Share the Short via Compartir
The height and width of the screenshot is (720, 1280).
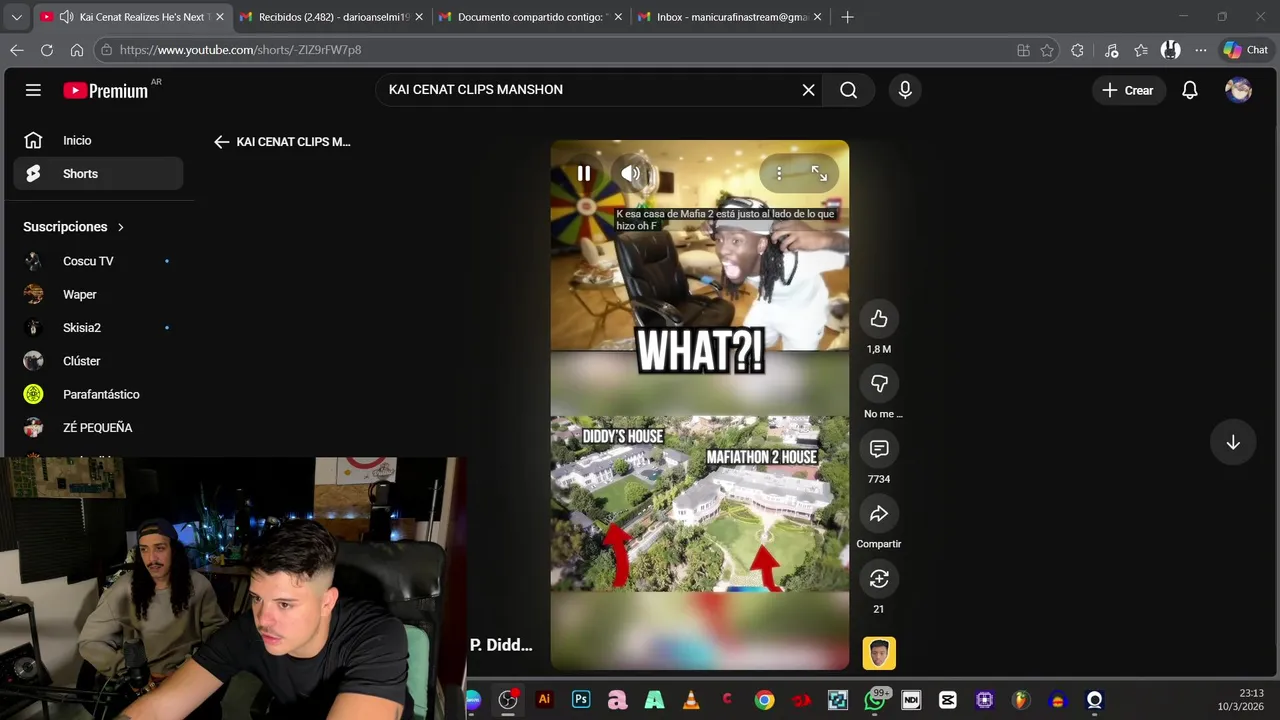[879, 514]
